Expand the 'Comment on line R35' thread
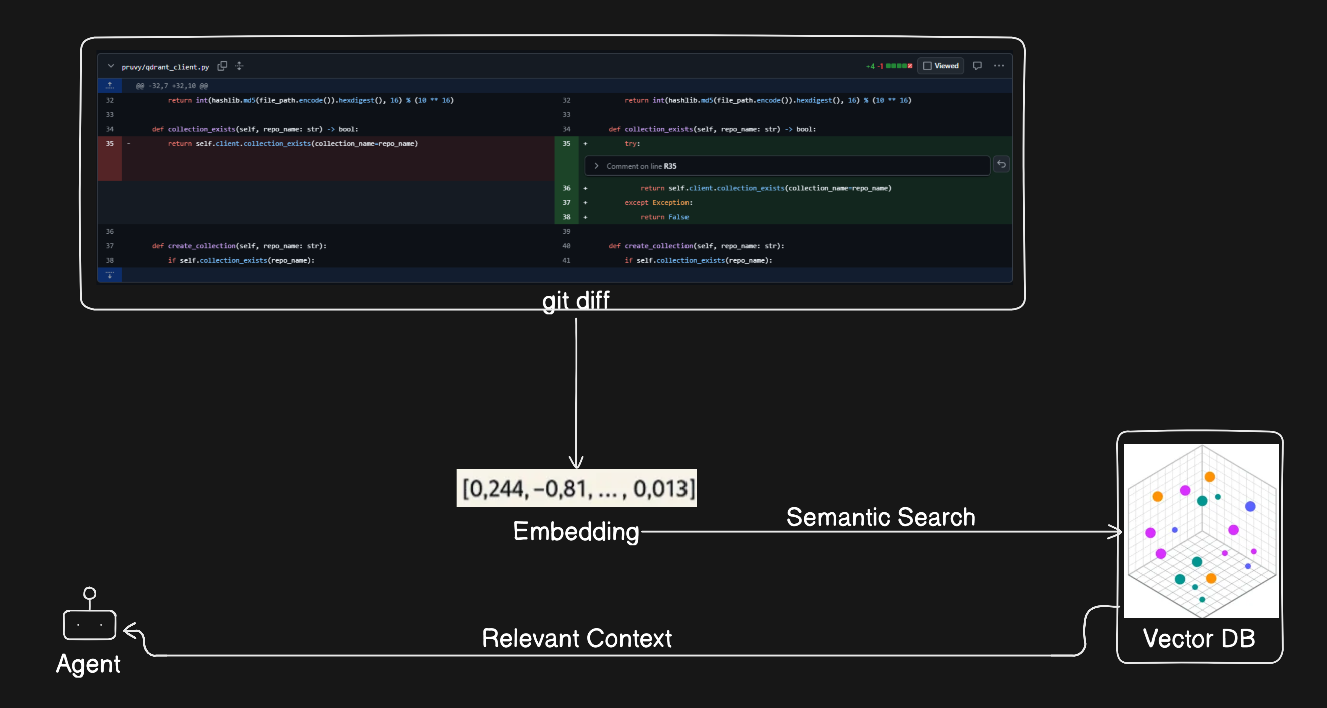Image resolution: width=1327 pixels, height=708 pixels. click(787, 166)
